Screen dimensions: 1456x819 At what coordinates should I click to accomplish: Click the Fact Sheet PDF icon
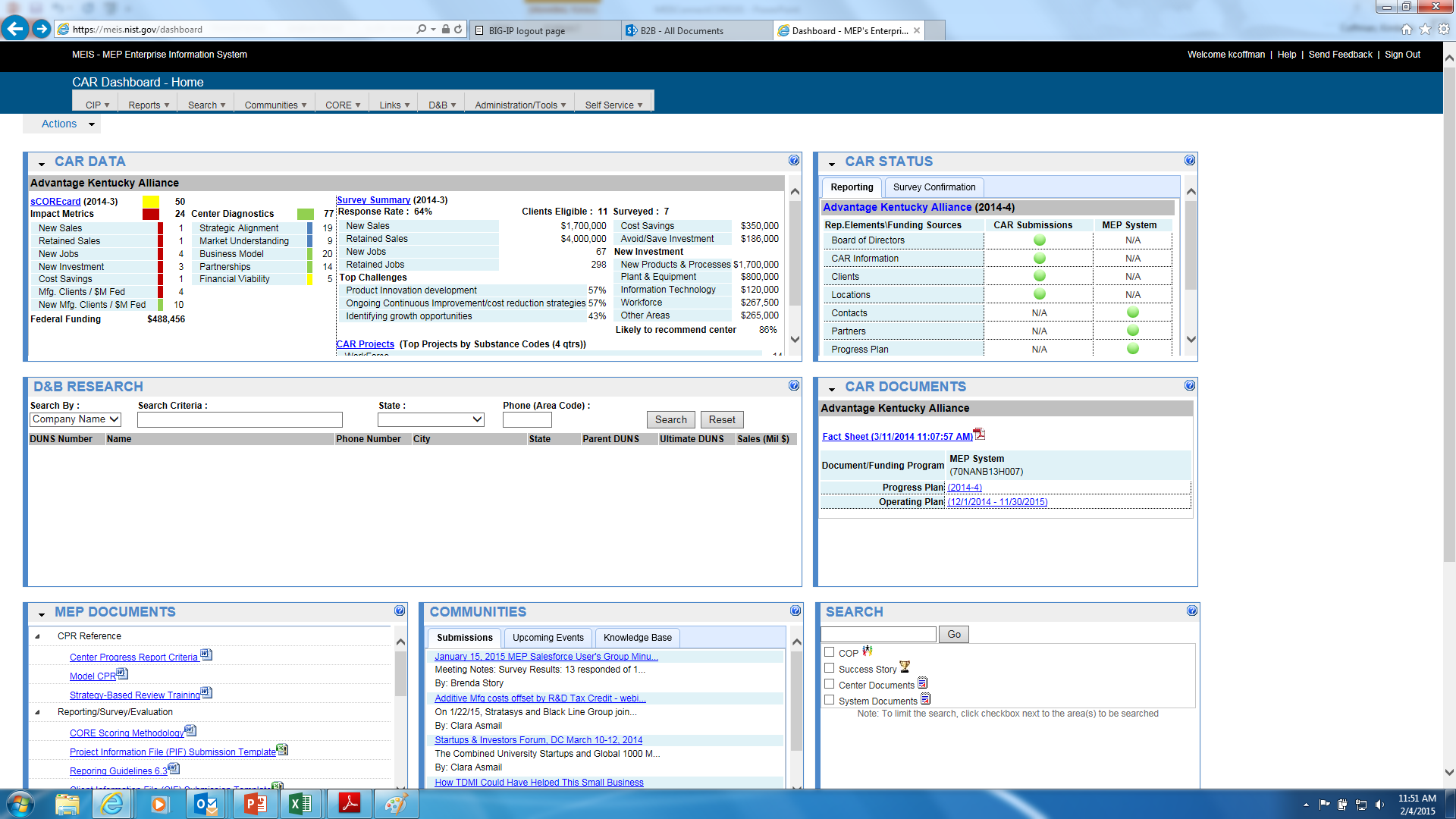coord(979,435)
